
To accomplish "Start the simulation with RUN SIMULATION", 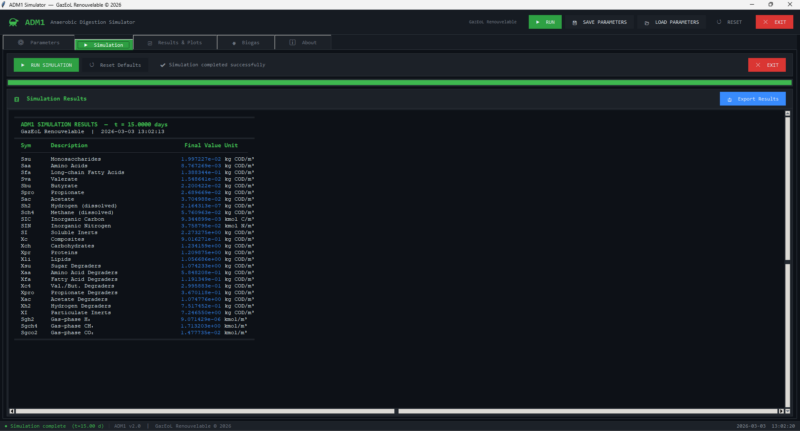I will click(46, 65).
